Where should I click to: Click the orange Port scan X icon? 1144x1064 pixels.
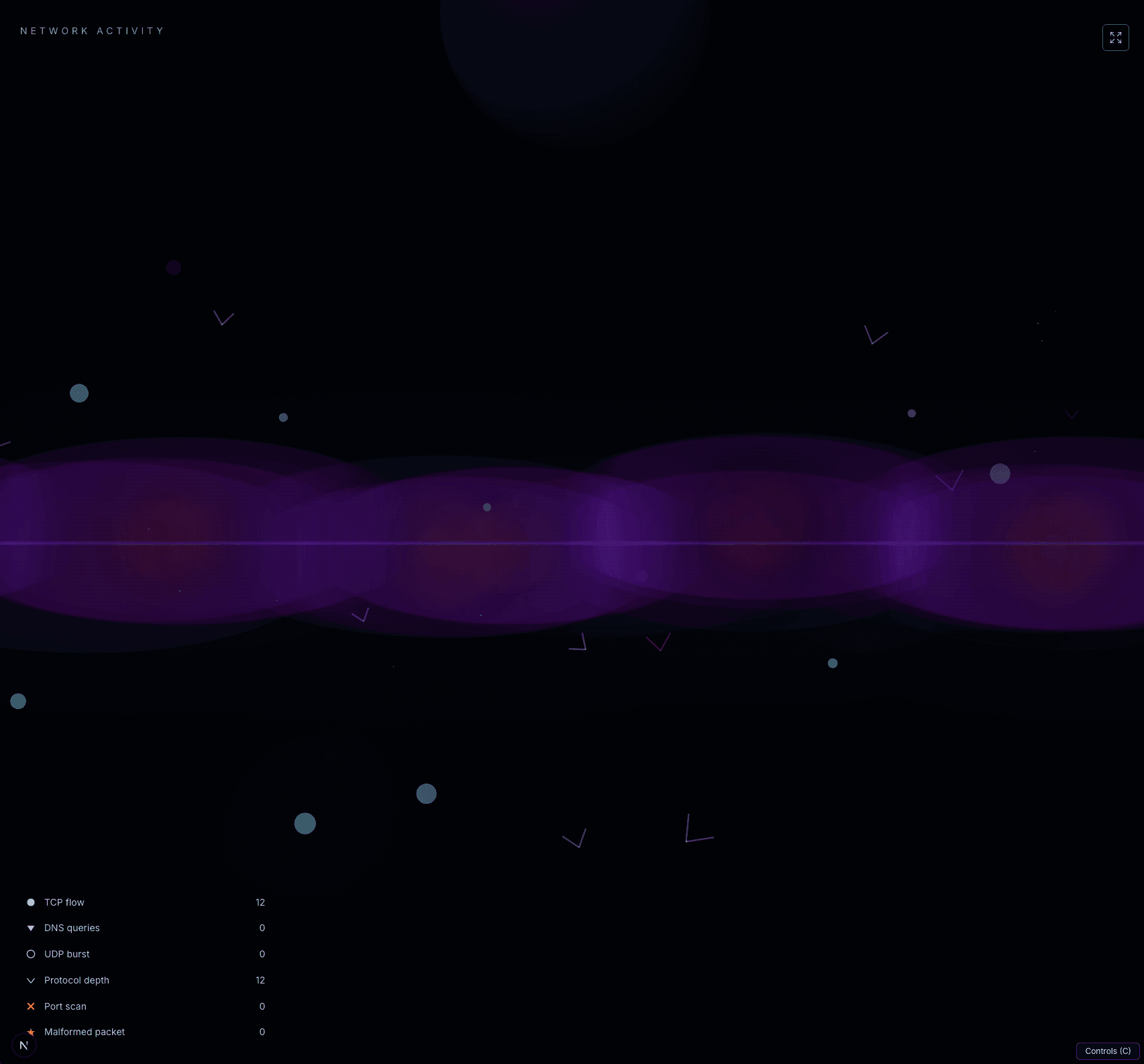(x=31, y=1006)
